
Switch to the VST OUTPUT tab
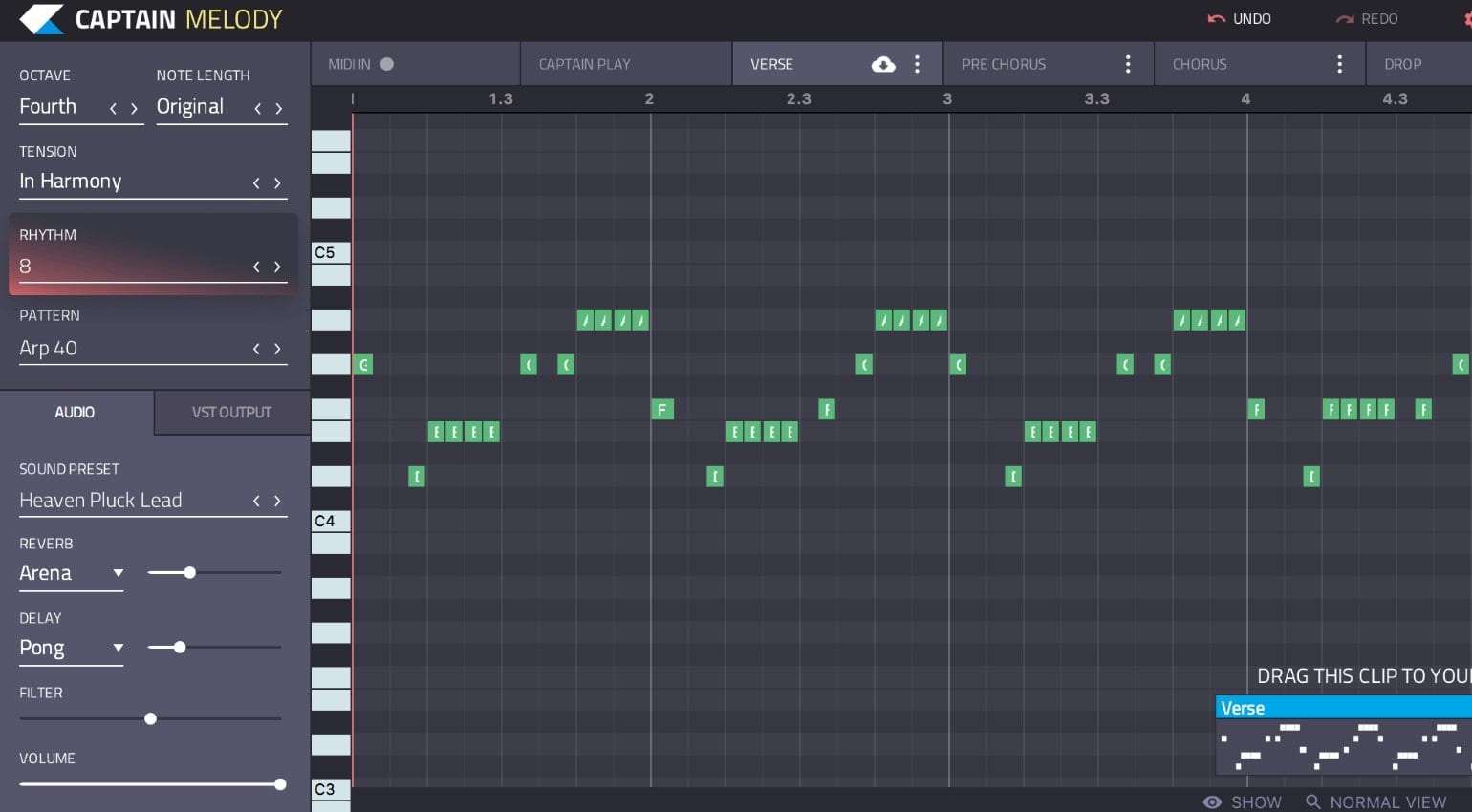pos(231,412)
